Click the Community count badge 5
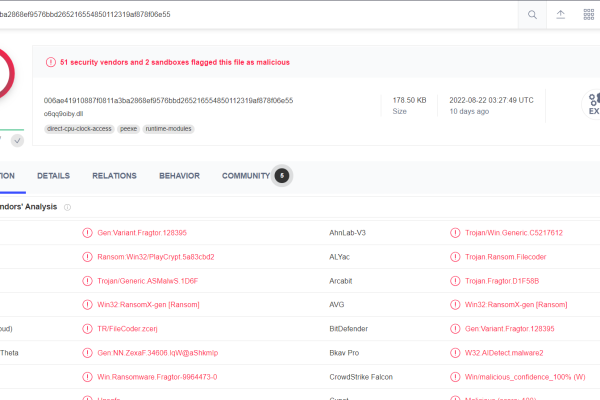 point(282,176)
